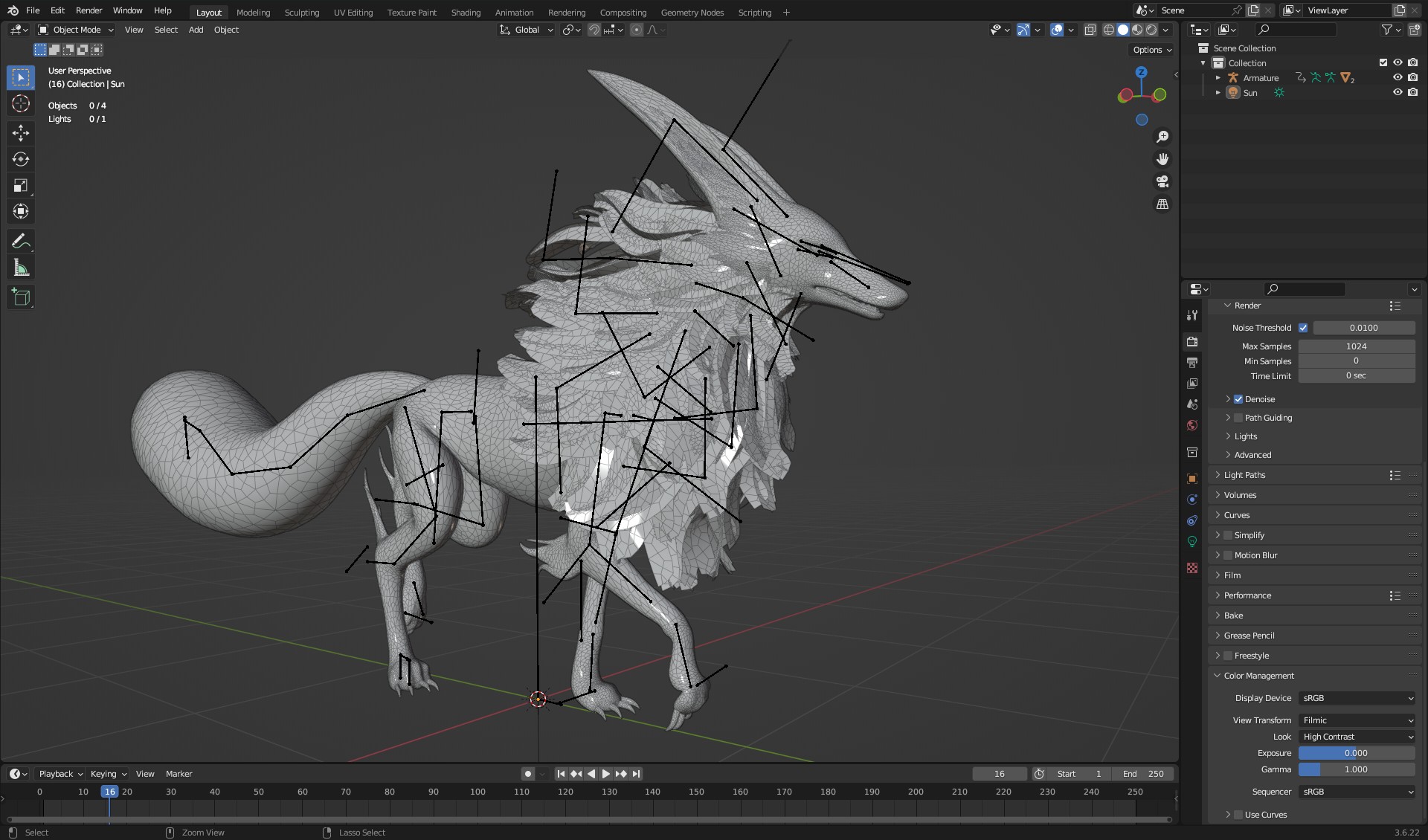Click the Options button

point(1151,50)
